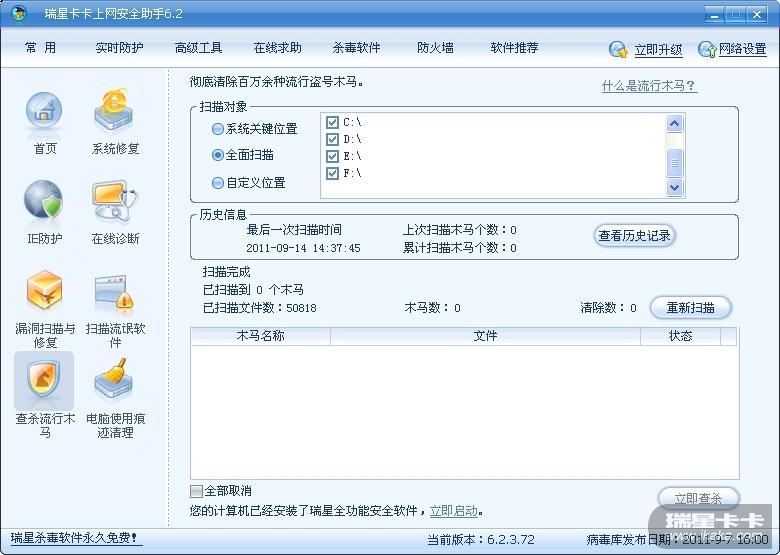The image size is (780, 555).
Task: Click the 立即升级 link text
Action: point(658,50)
